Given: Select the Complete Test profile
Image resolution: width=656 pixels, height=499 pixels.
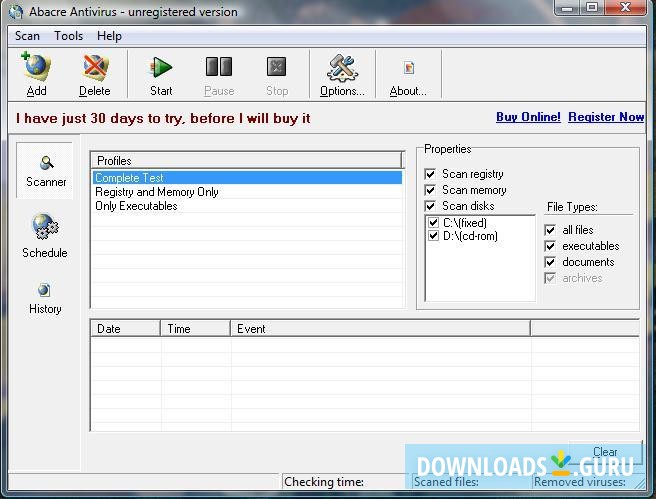Looking at the screenshot, I should [247, 178].
